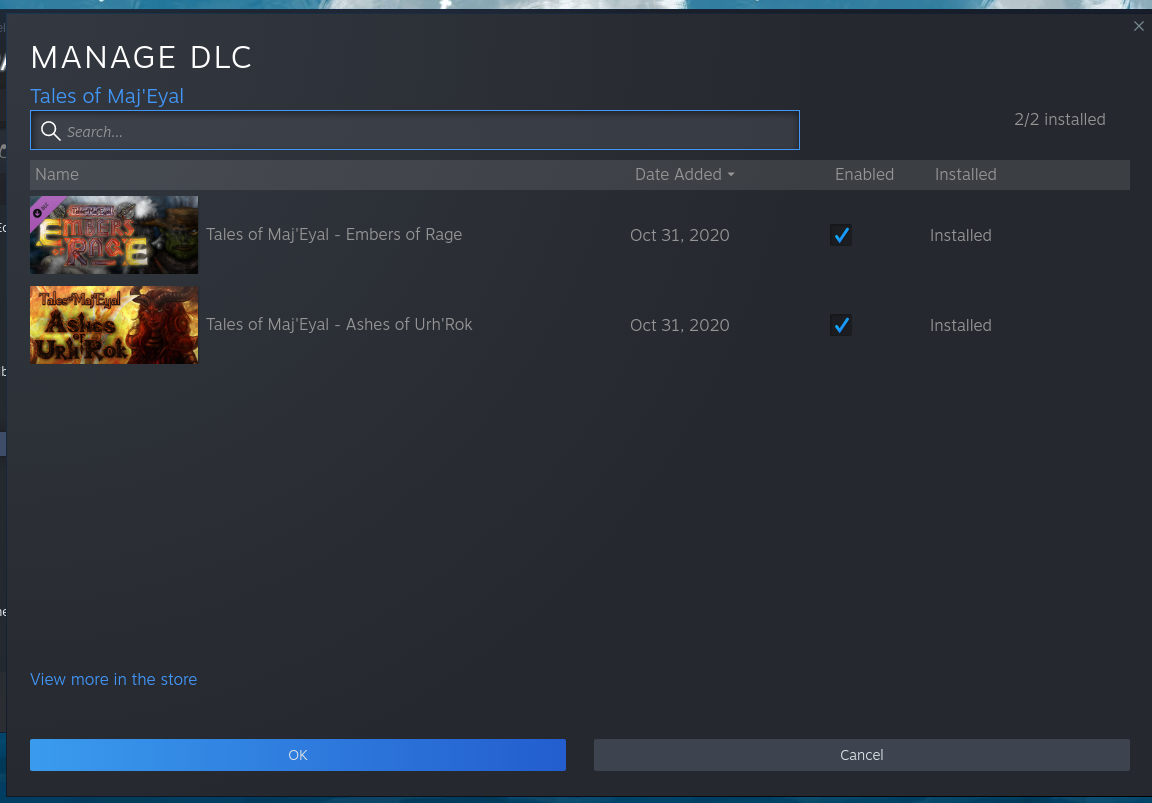
Task: Click the '2/2 installed' counter text
Action: click(x=1059, y=119)
